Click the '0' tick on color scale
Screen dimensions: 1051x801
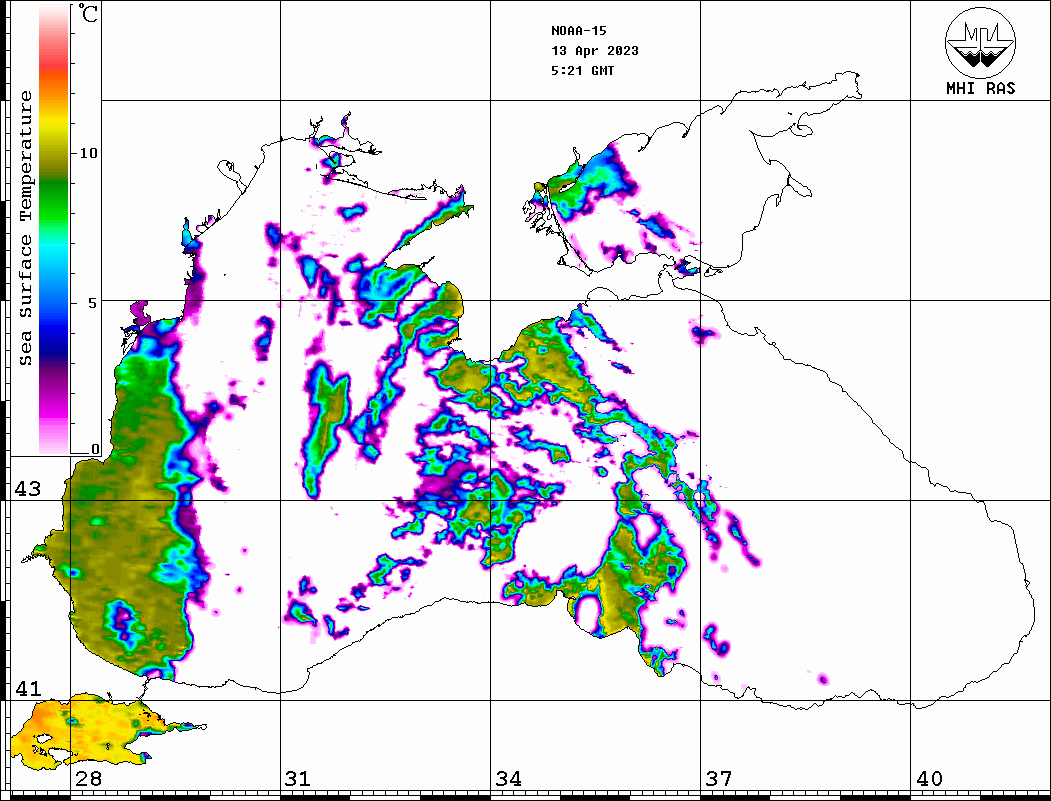[95, 449]
